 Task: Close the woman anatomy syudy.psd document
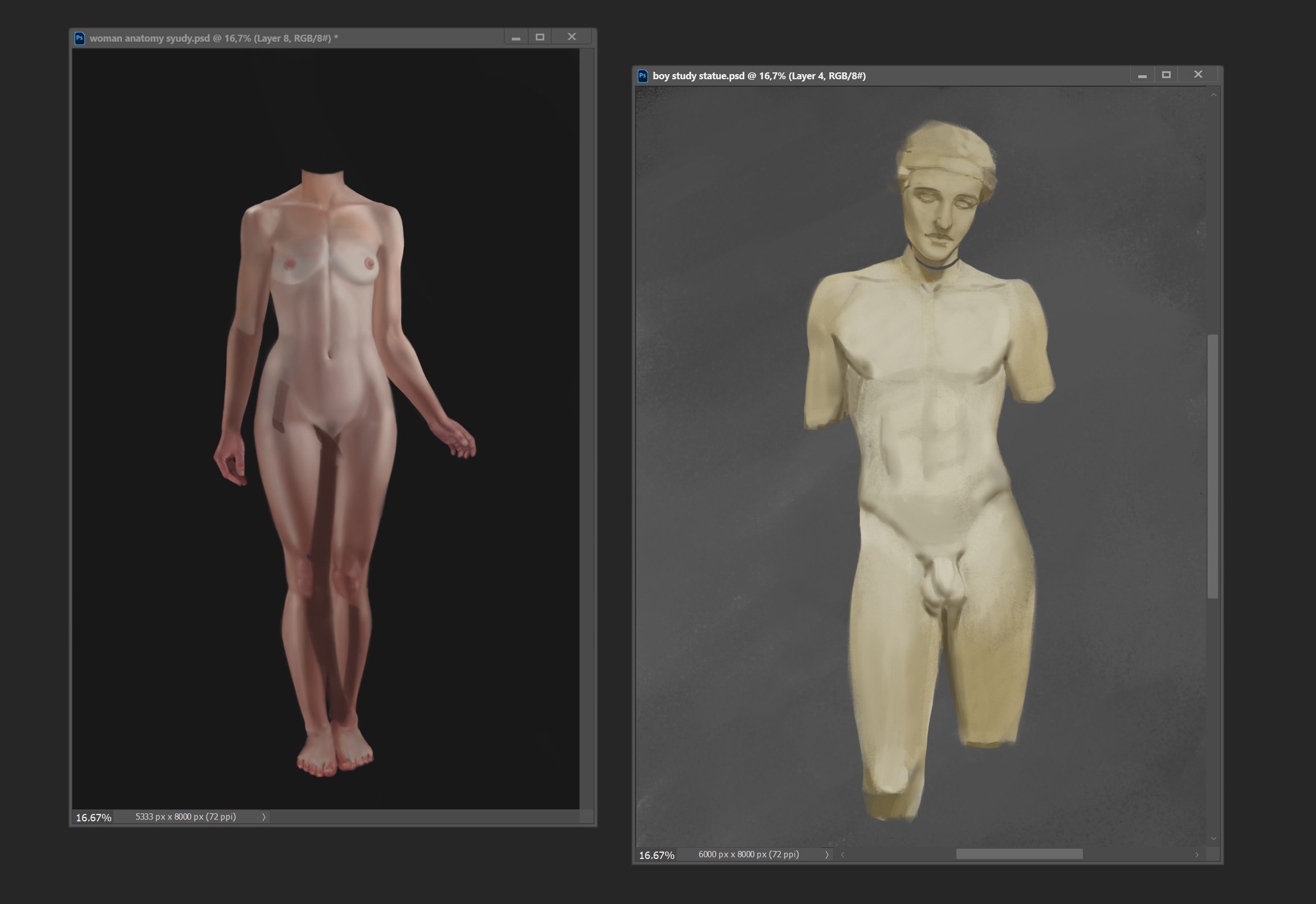tap(572, 37)
